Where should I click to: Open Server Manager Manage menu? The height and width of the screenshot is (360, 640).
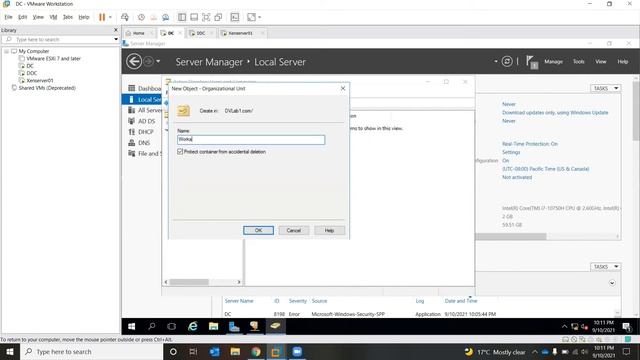[x=553, y=62]
